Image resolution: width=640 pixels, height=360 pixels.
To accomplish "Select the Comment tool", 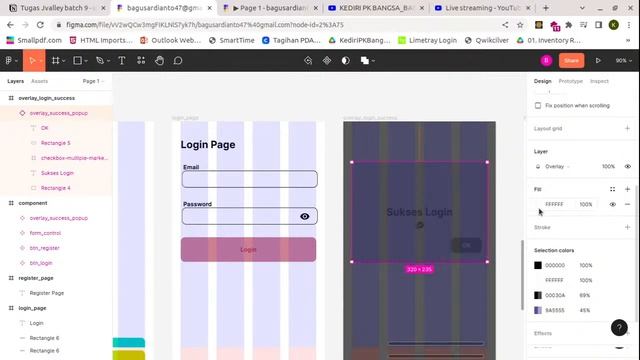I will 178,60.
